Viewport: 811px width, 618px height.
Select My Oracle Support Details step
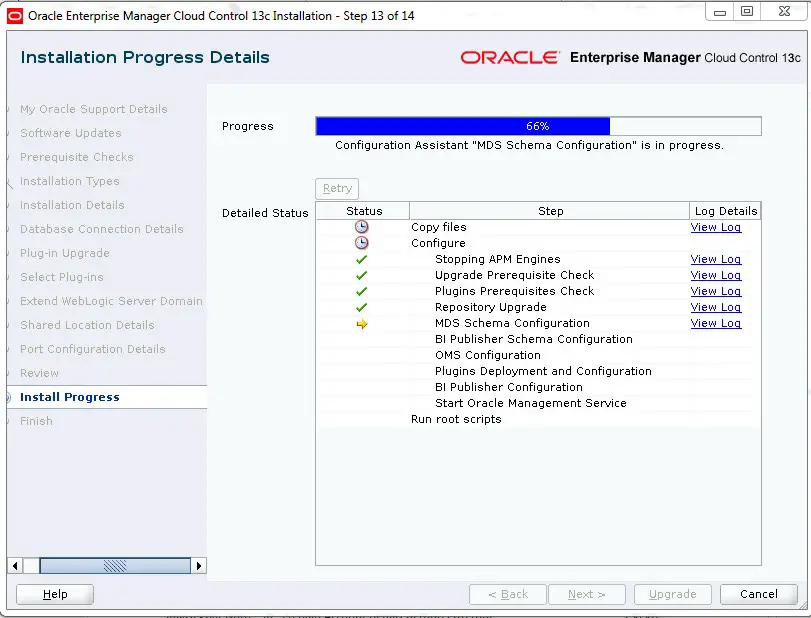tap(94, 109)
